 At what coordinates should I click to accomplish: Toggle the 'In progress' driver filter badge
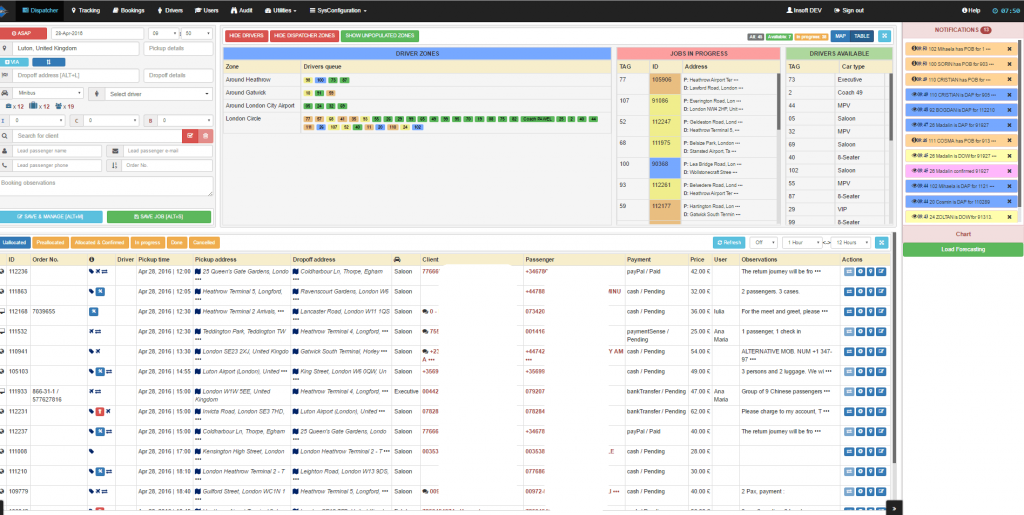pos(812,37)
